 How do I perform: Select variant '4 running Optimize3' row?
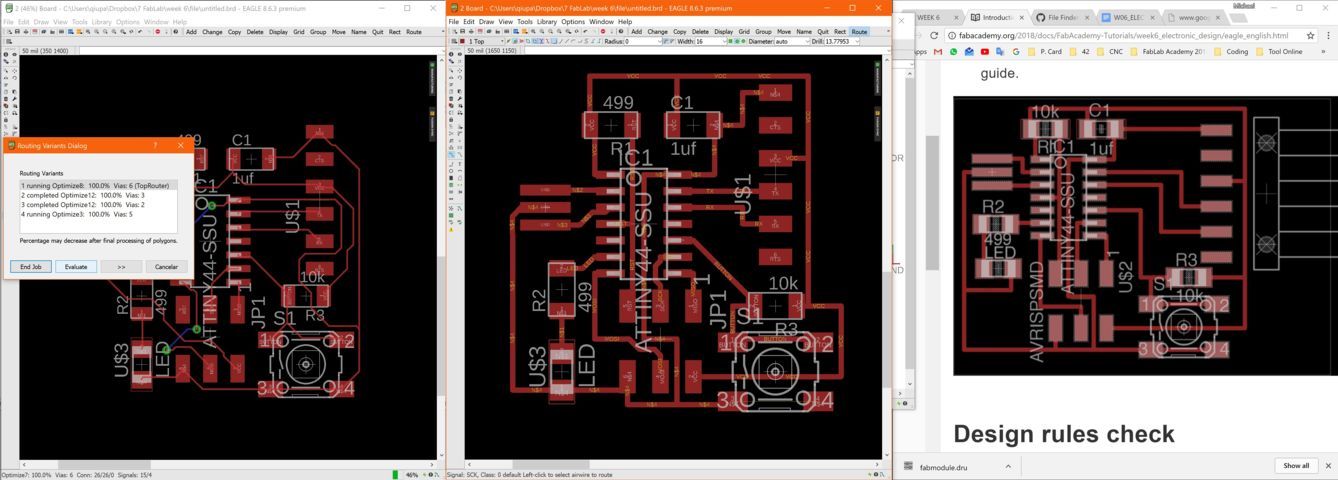point(98,214)
